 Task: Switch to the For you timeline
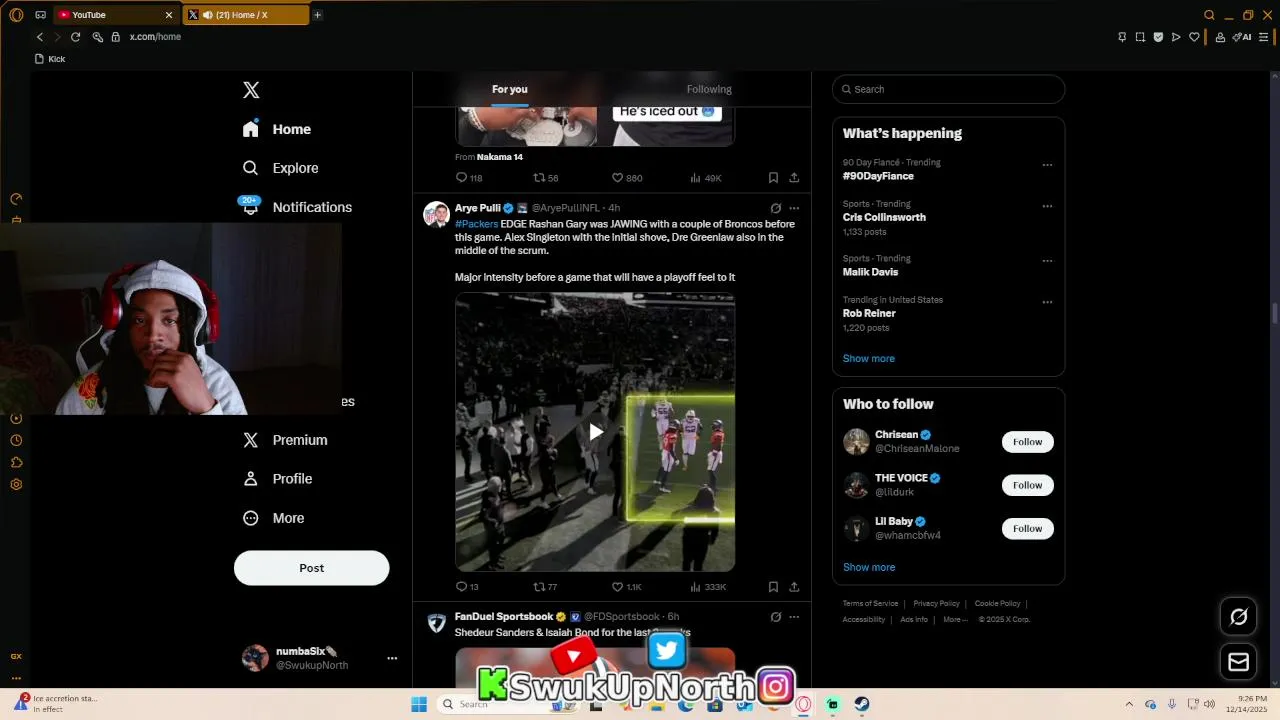pos(509,89)
